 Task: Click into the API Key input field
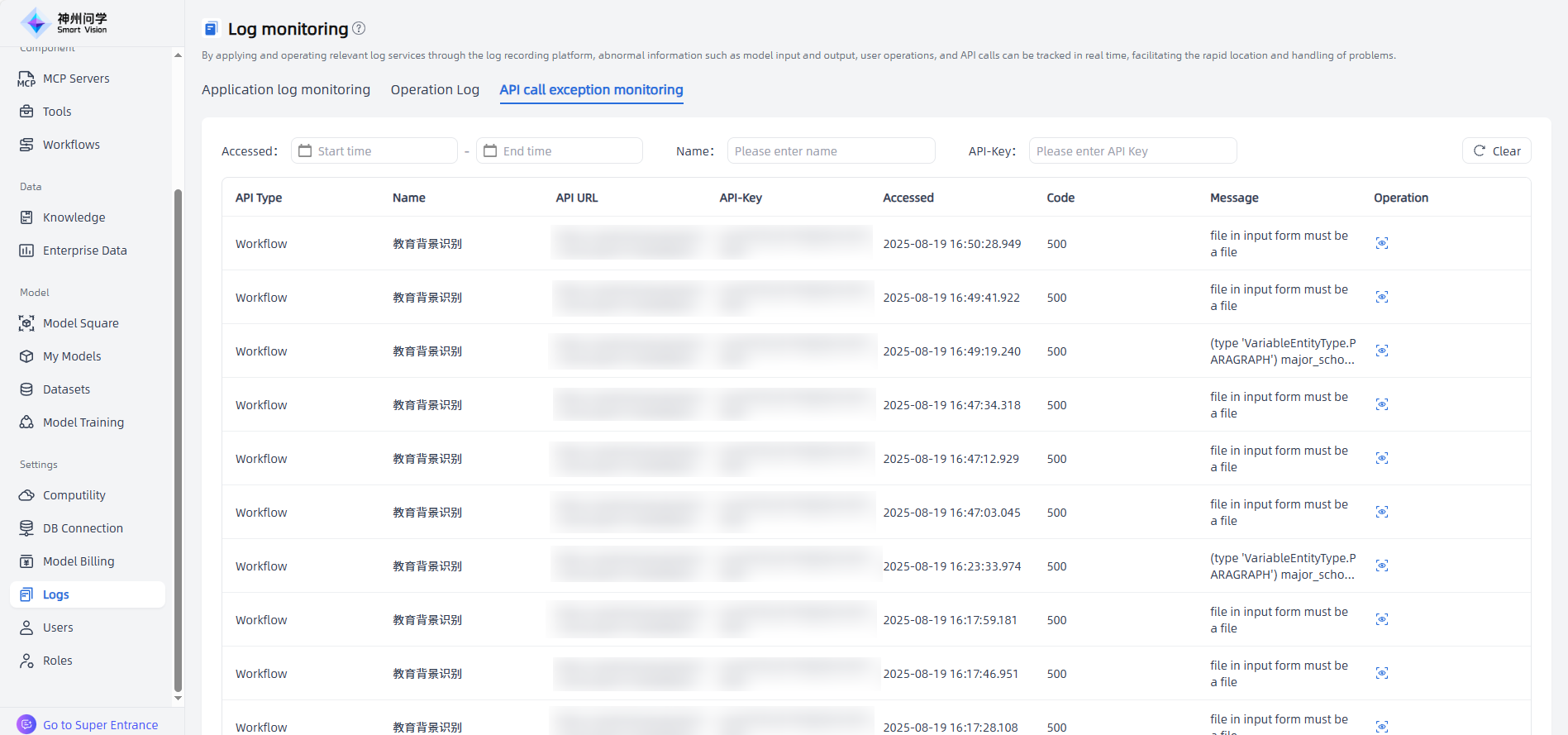click(x=1132, y=151)
